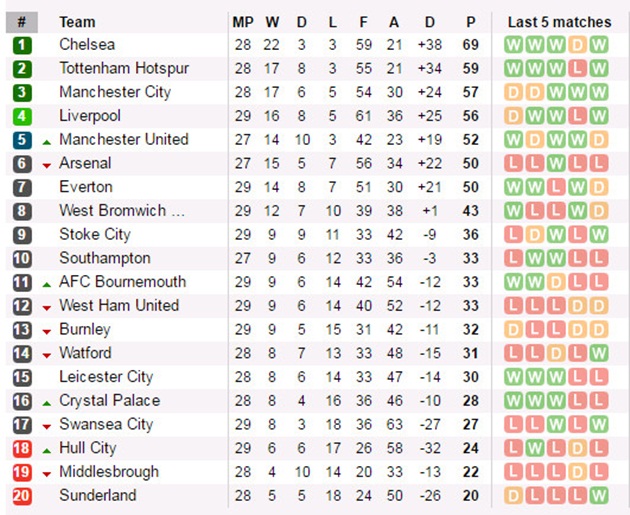Click the draw badge in Watford's row

(x=556, y=353)
